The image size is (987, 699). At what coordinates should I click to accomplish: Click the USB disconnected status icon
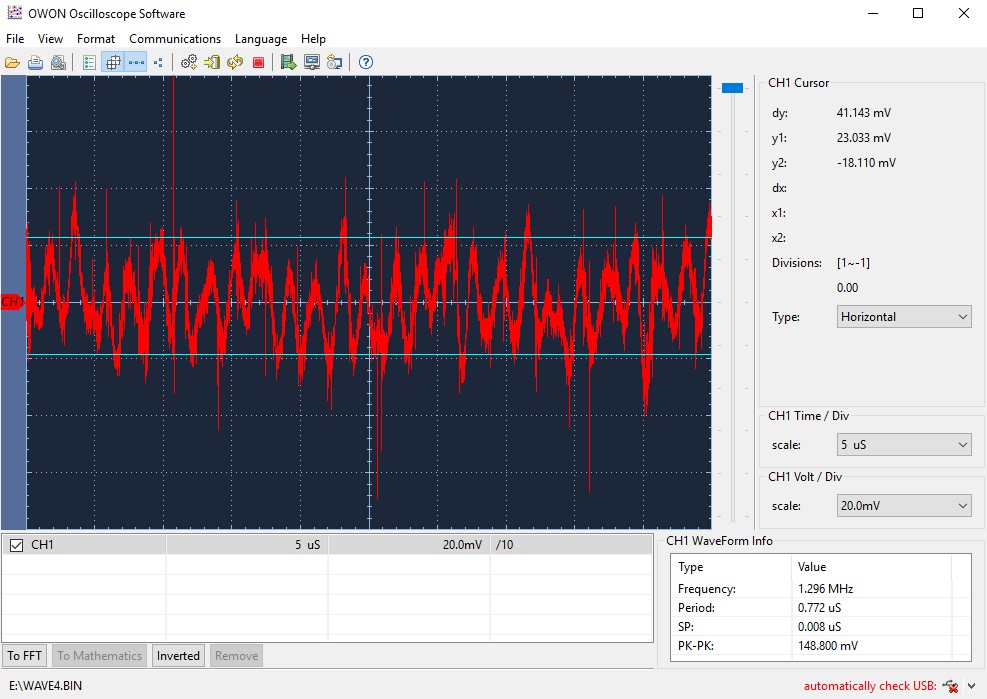pos(950,686)
